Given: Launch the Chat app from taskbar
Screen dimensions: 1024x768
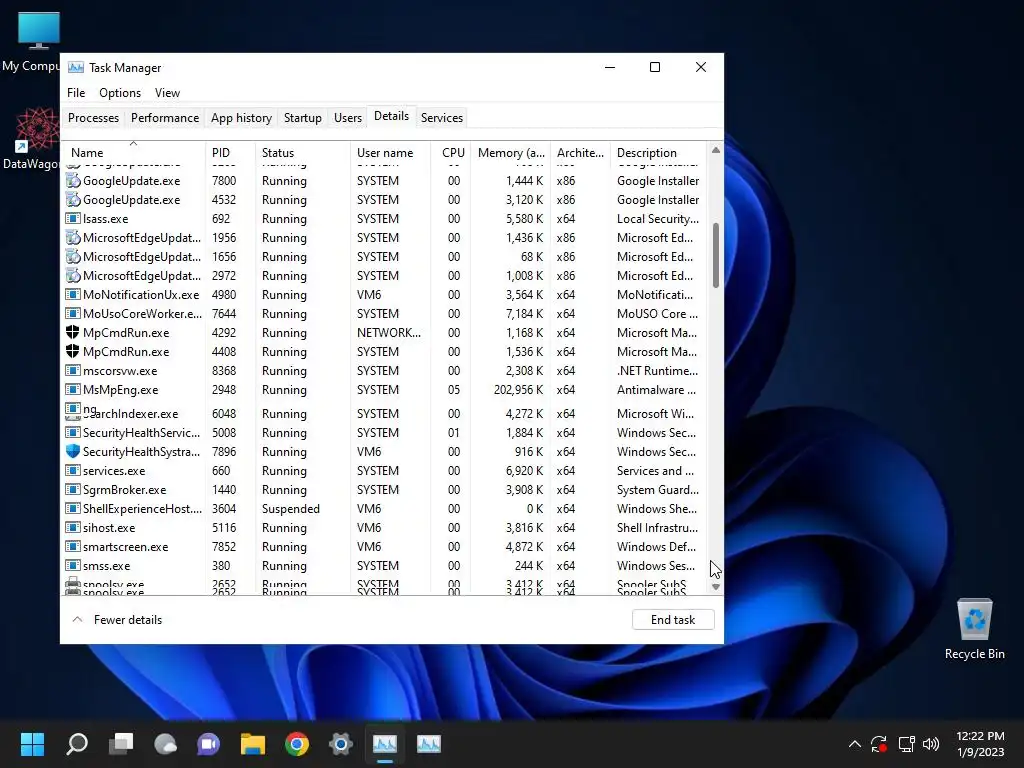Looking at the screenshot, I should click(x=209, y=743).
